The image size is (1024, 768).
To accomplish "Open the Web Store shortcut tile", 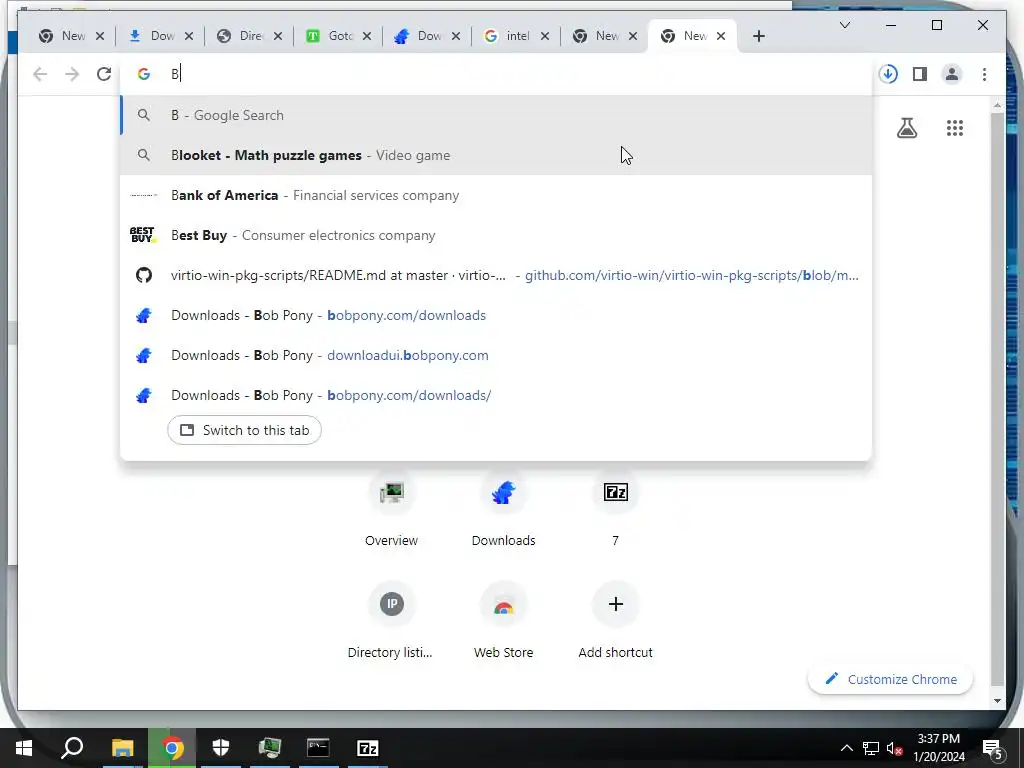I will [x=504, y=622].
